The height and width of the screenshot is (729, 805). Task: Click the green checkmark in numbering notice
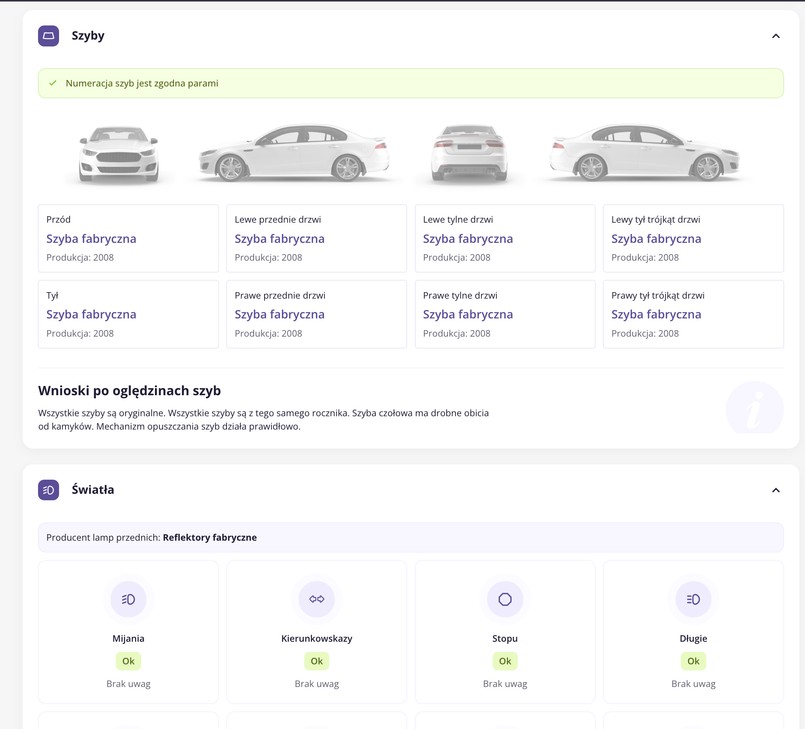[53, 83]
